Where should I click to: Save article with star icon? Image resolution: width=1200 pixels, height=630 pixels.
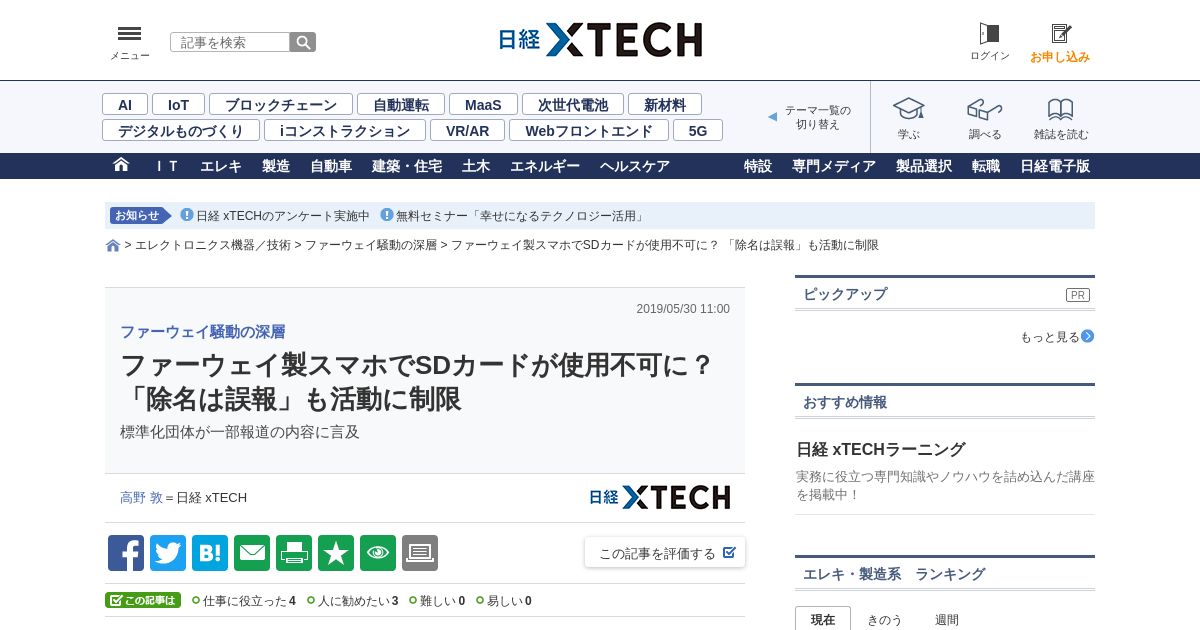[x=336, y=553]
